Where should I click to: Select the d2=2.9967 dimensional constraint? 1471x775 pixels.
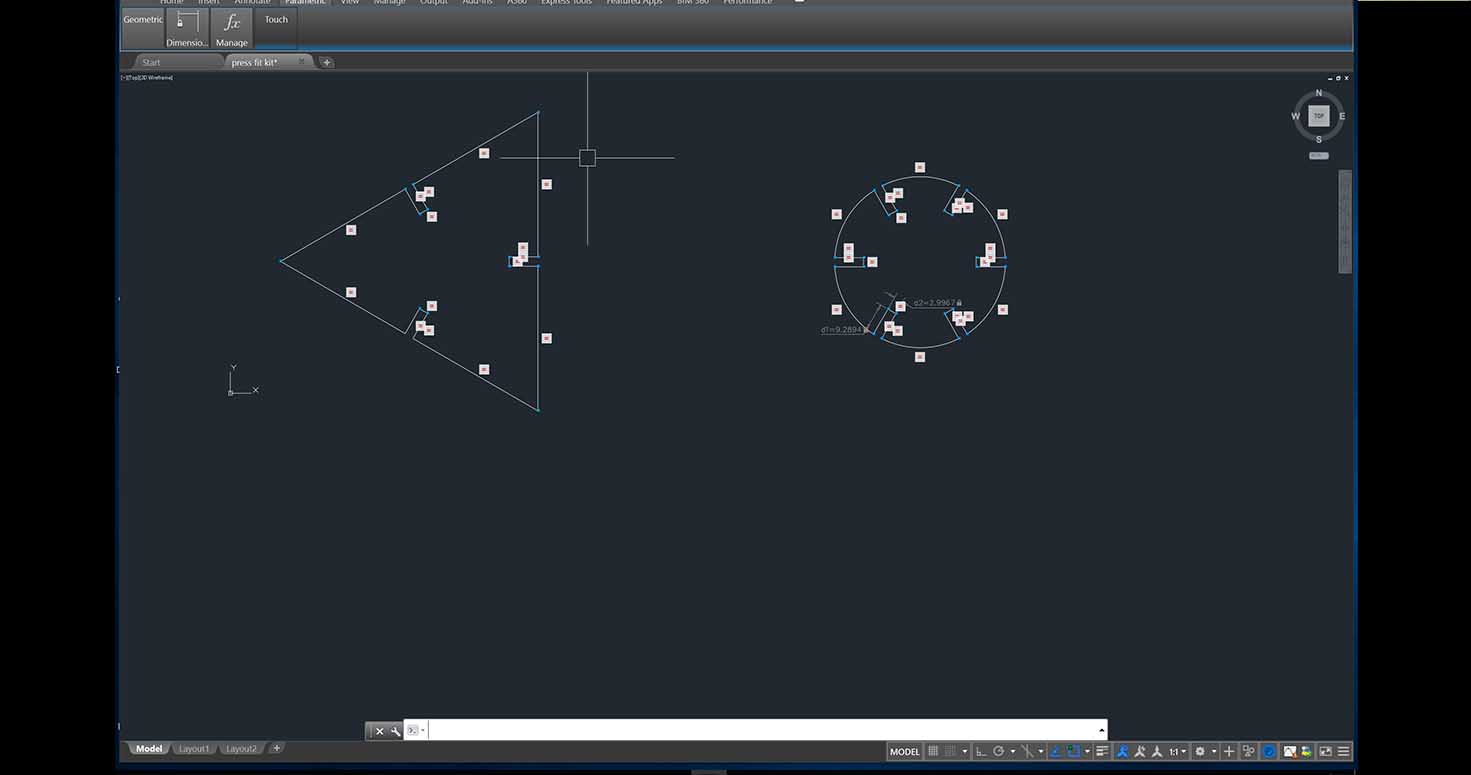(938, 302)
